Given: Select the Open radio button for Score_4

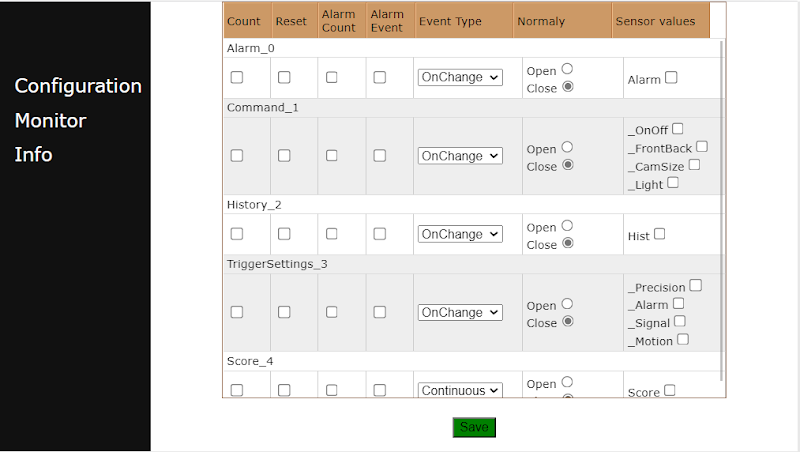Looking at the screenshot, I should coord(567,382).
